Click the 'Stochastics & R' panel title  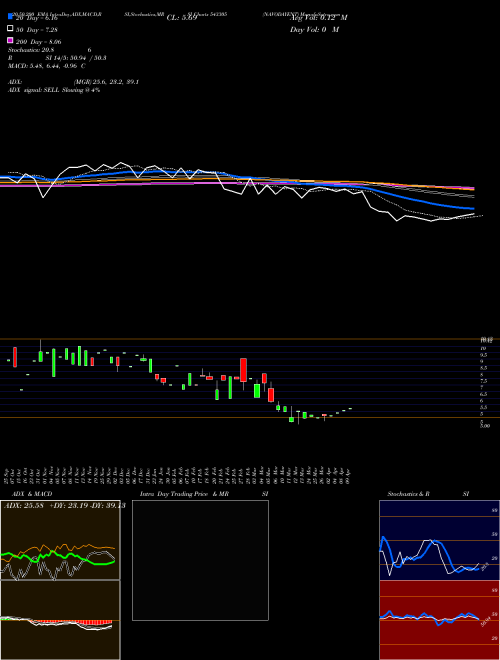[409, 494]
